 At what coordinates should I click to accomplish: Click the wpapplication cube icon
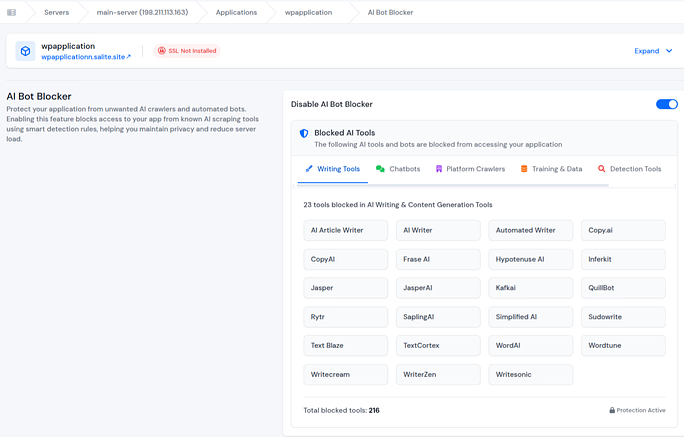tap(25, 51)
